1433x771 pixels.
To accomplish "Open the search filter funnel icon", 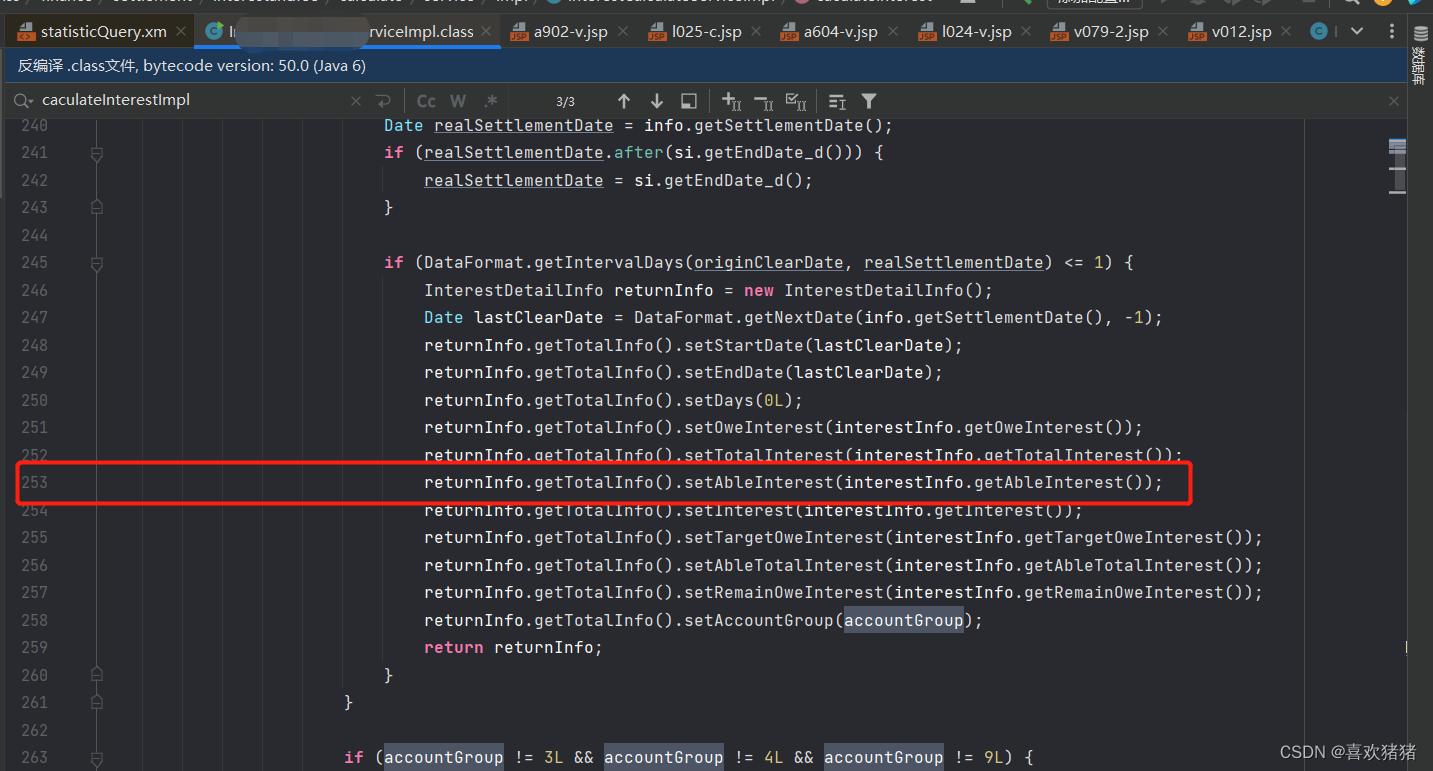I will [x=868, y=100].
